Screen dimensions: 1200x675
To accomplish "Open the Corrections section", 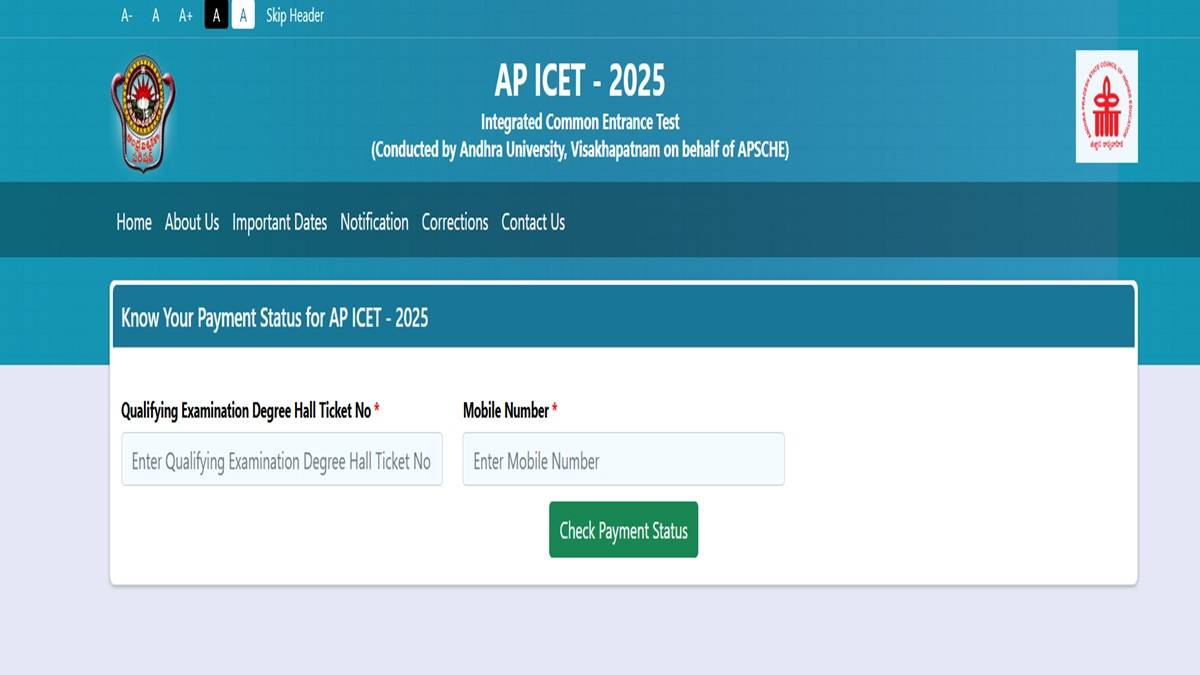I will (x=455, y=222).
